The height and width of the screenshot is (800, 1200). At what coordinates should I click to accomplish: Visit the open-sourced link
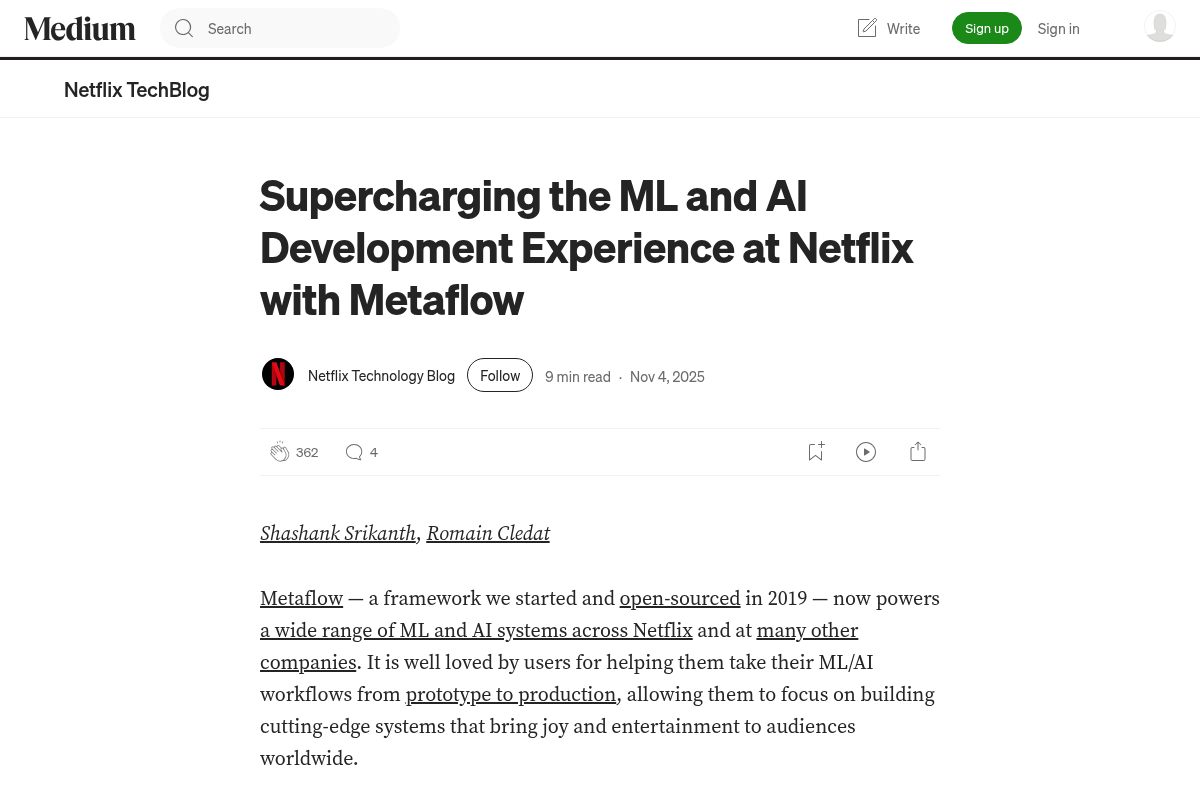pos(680,598)
